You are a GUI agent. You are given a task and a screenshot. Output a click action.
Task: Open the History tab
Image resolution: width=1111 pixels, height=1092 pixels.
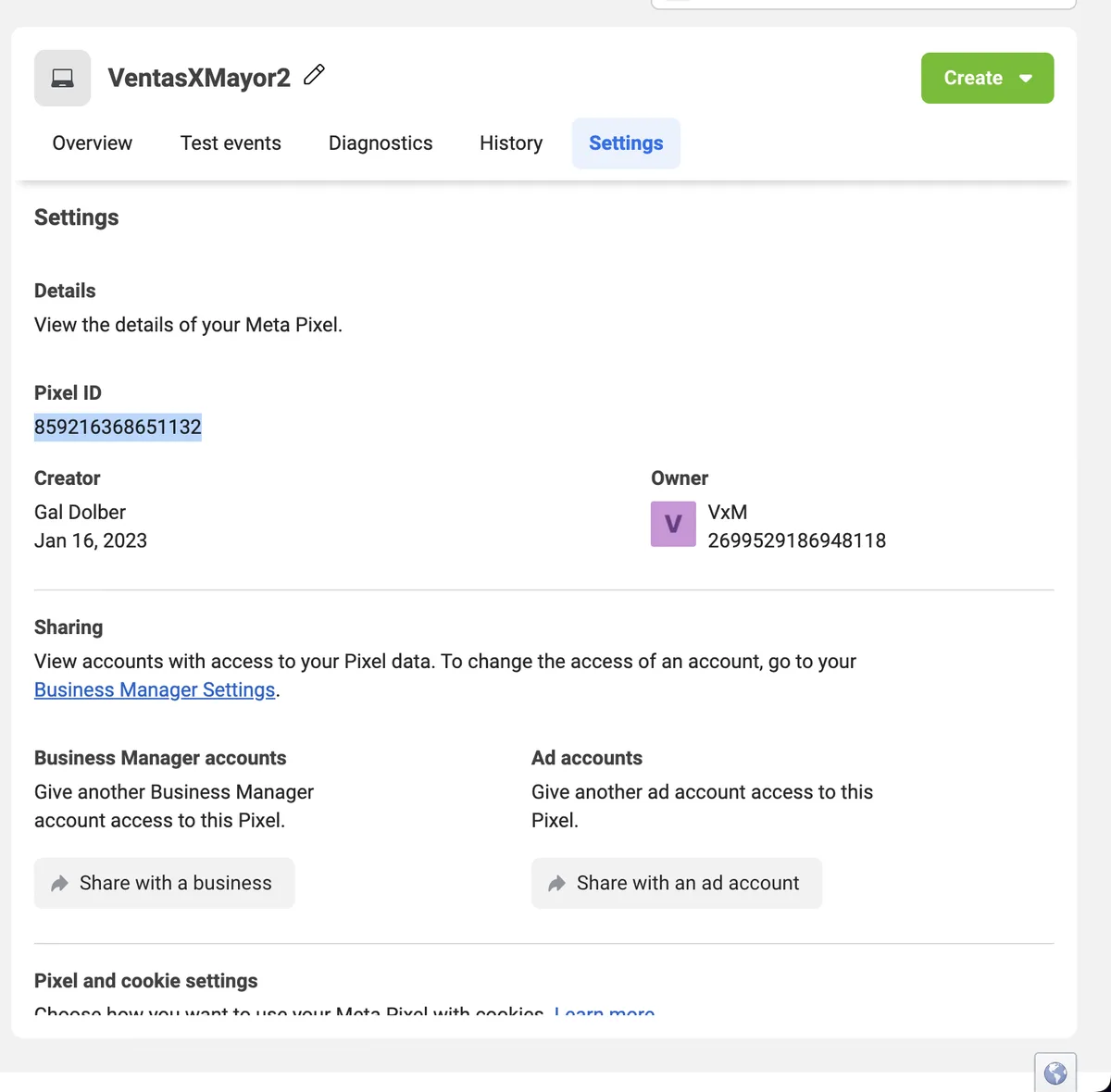click(511, 143)
